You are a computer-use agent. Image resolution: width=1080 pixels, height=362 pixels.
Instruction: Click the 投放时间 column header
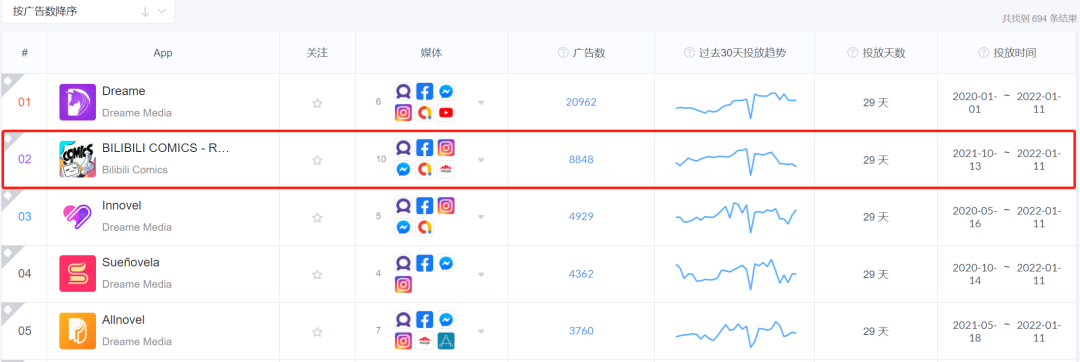[x=1015, y=53]
